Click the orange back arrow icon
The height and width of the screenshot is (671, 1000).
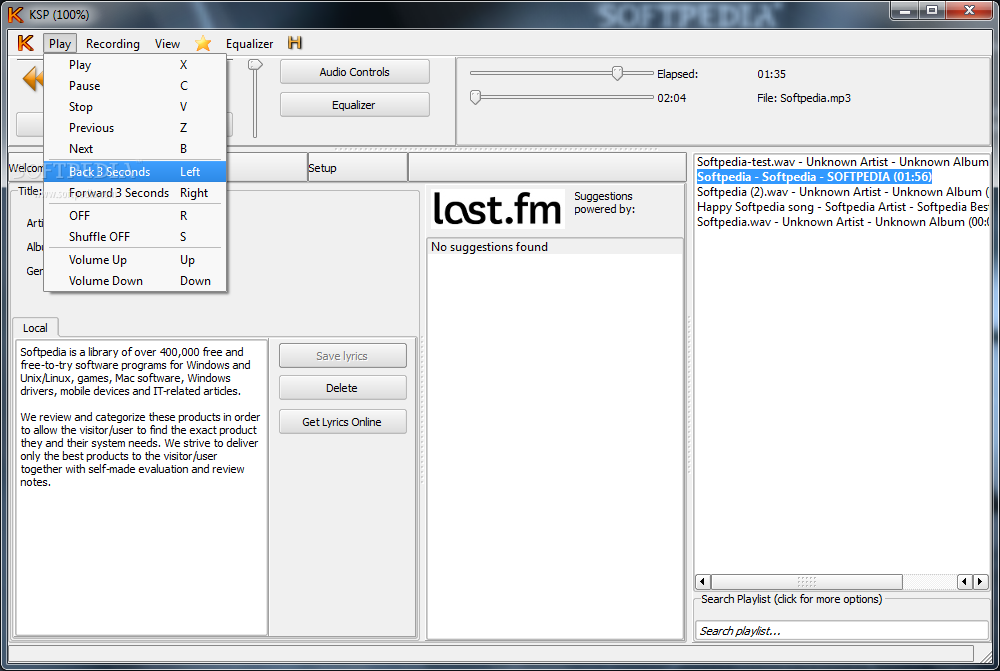pos(32,79)
